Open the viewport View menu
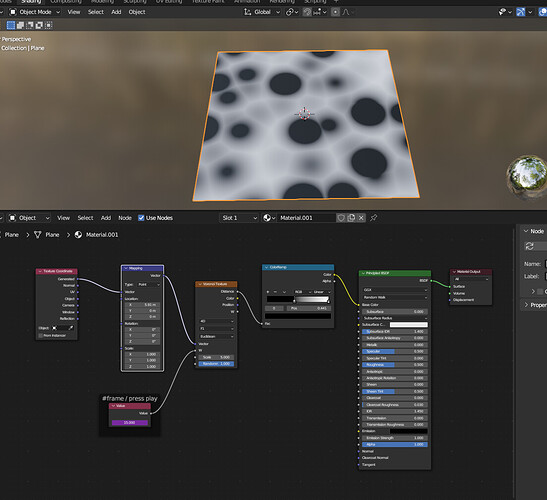 pyautogui.click(x=74, y=12)
